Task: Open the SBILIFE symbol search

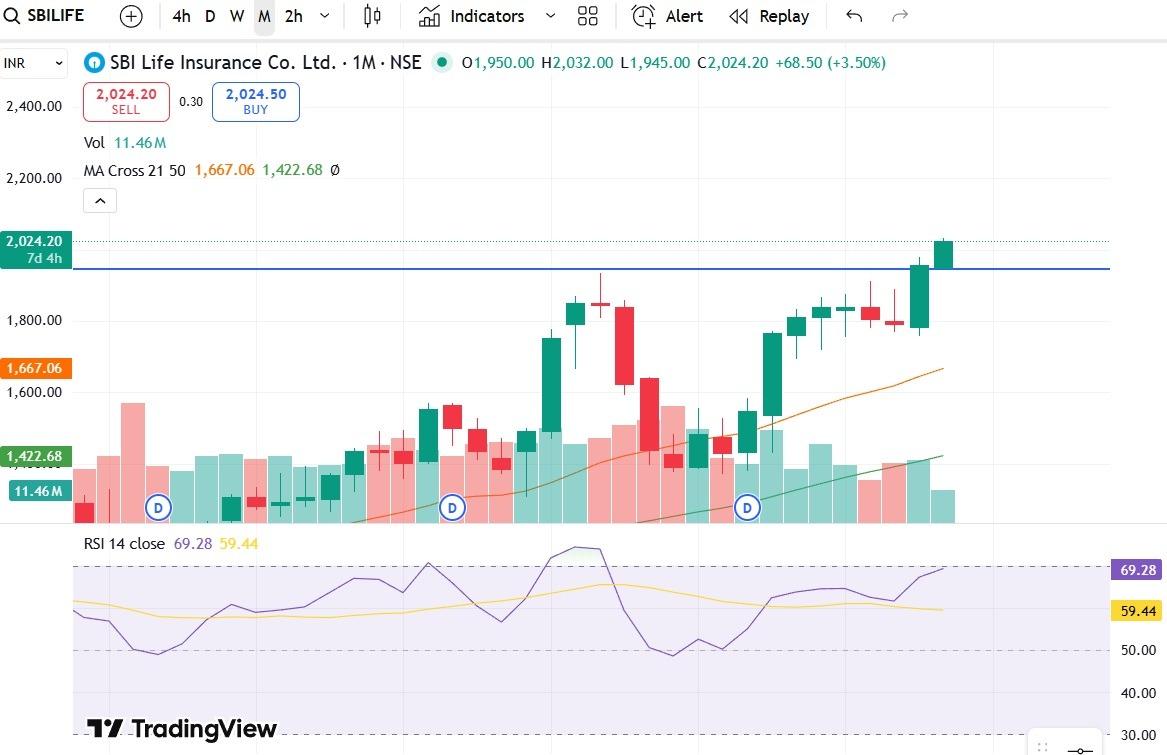Action: coord(45,16)
